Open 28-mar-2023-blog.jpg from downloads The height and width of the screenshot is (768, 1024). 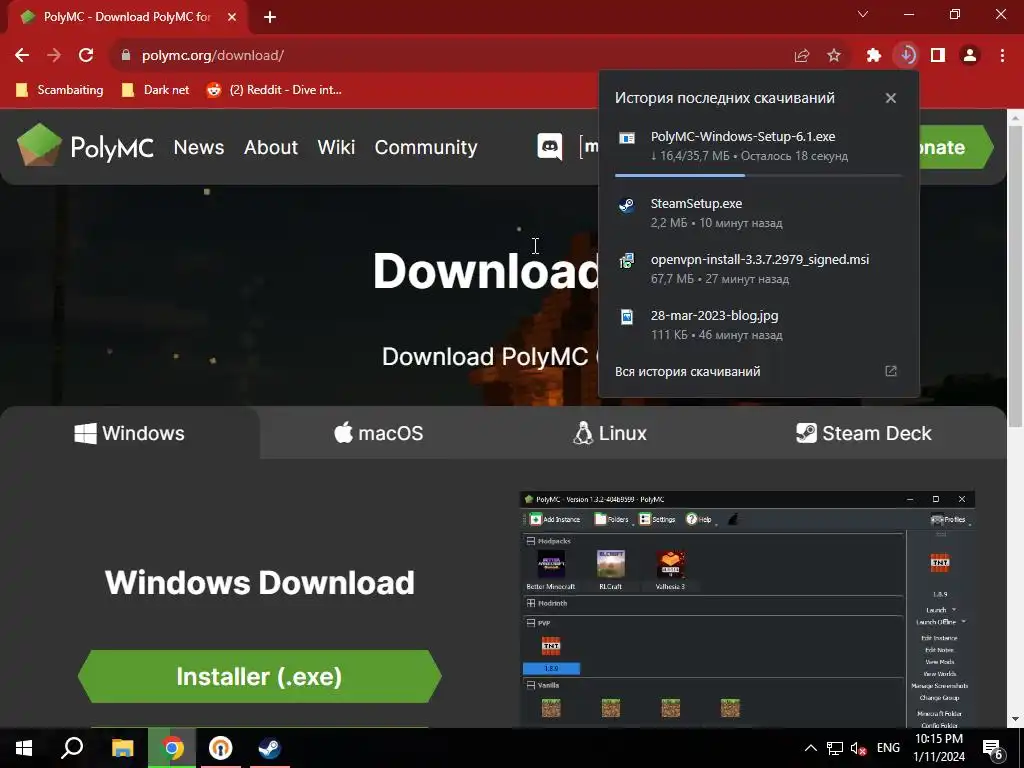(758, 325)
